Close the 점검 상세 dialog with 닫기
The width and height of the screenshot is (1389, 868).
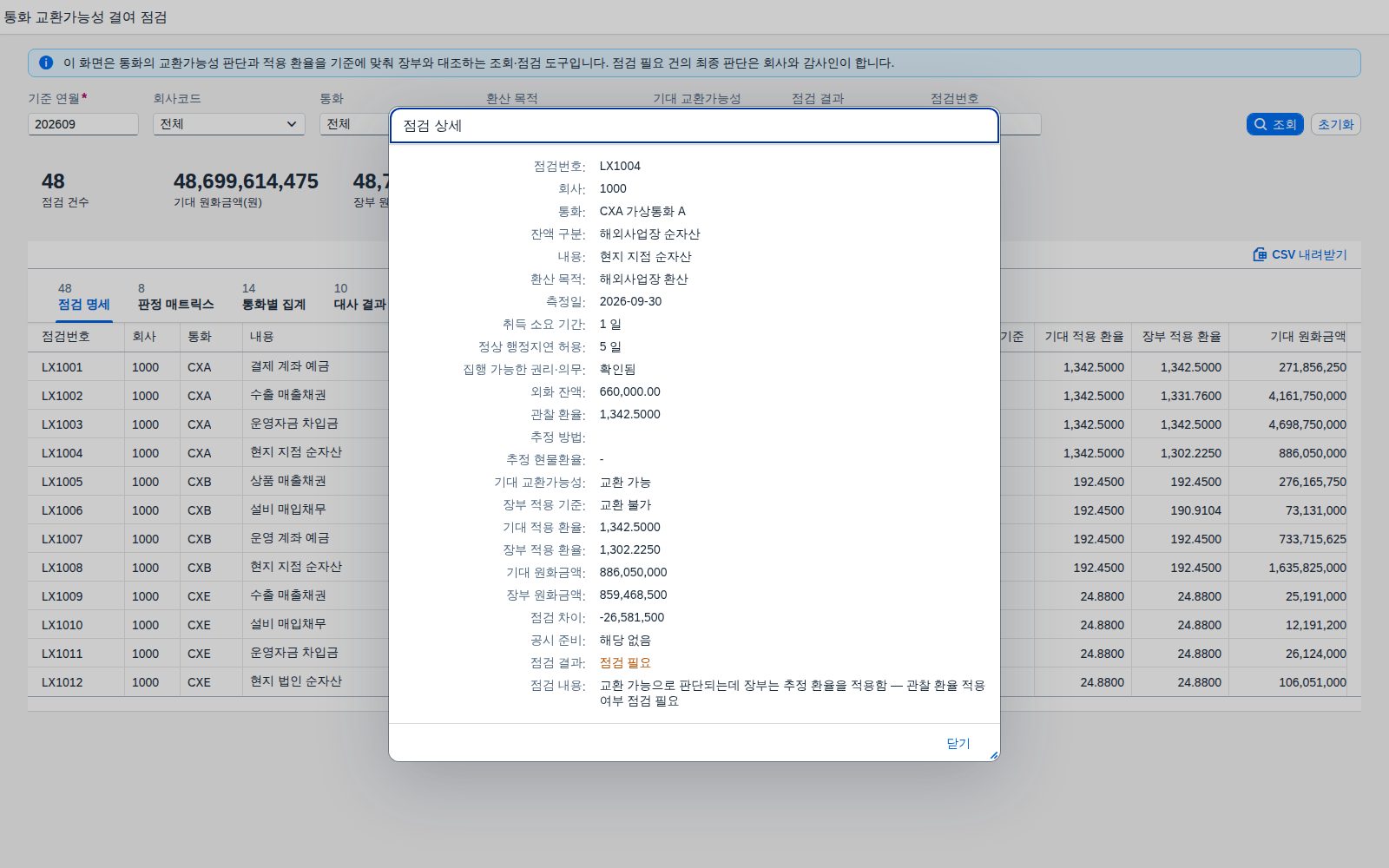[x=958, y=743]
